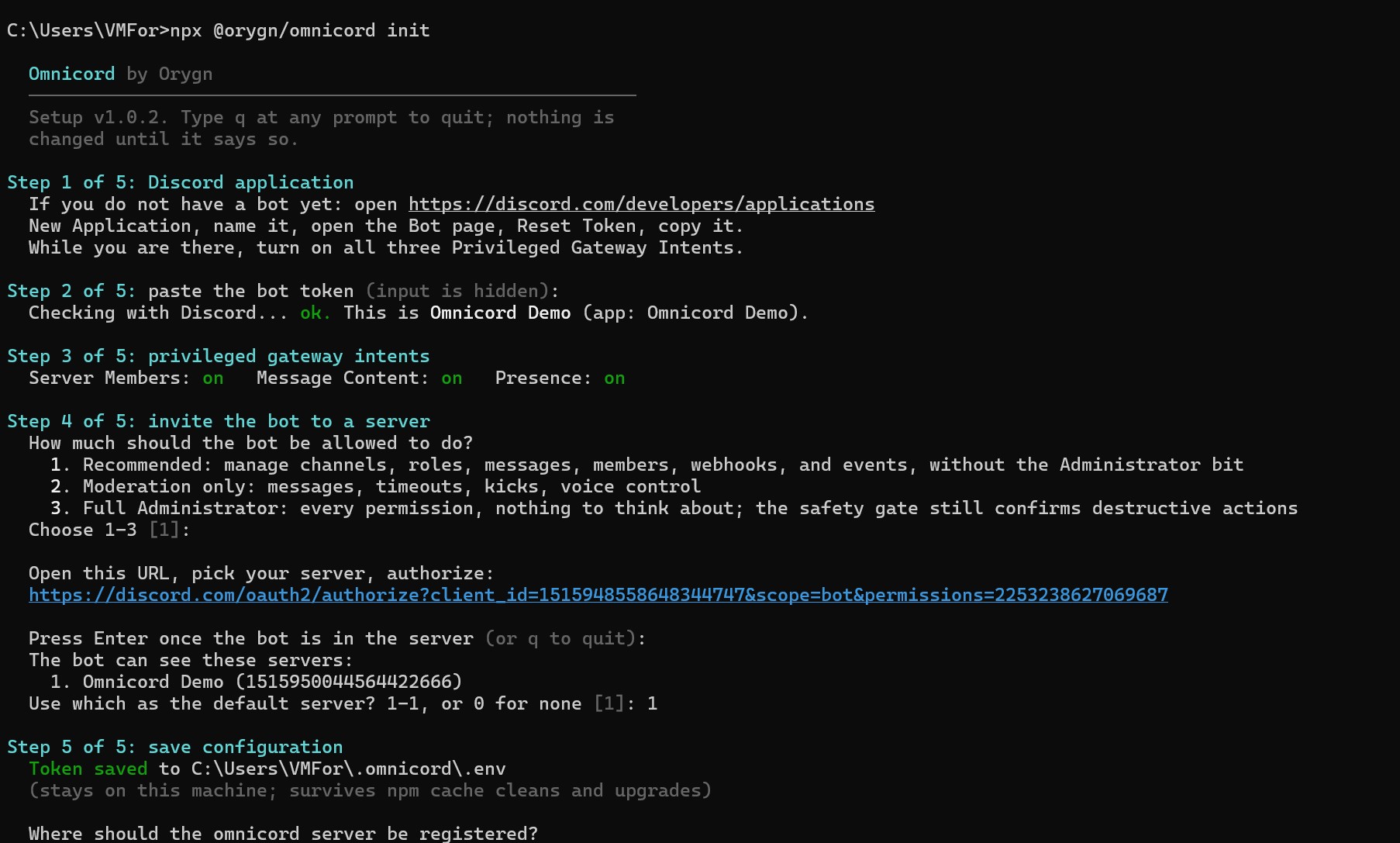1400x843 pixels.
Task: Click the 'Step 1 of 5: Discord application' heading
Action: (180, 182)
